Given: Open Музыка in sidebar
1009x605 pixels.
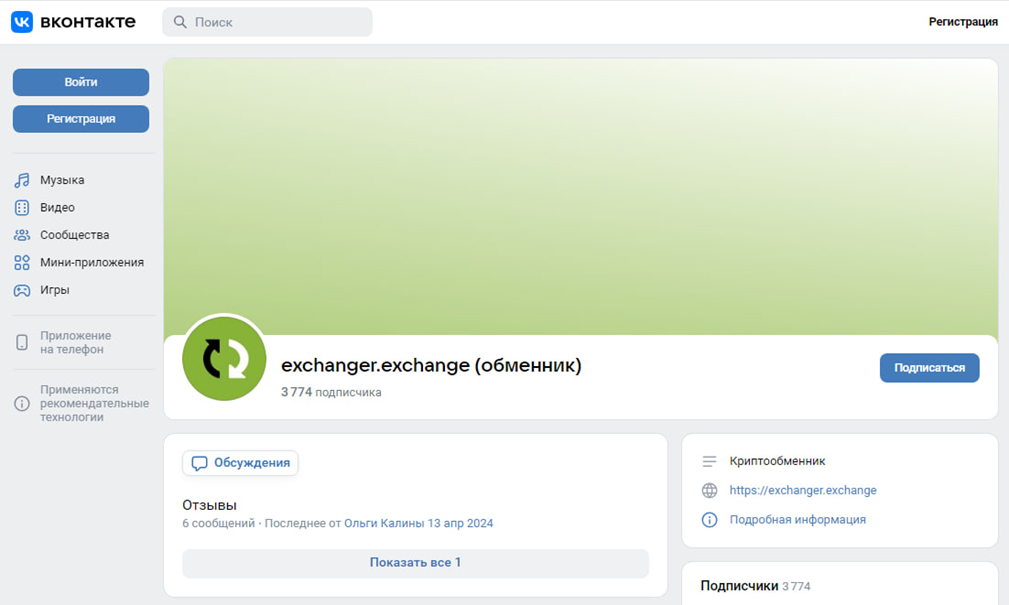Looking at the screenshot, I should click(x=62, y=180).
